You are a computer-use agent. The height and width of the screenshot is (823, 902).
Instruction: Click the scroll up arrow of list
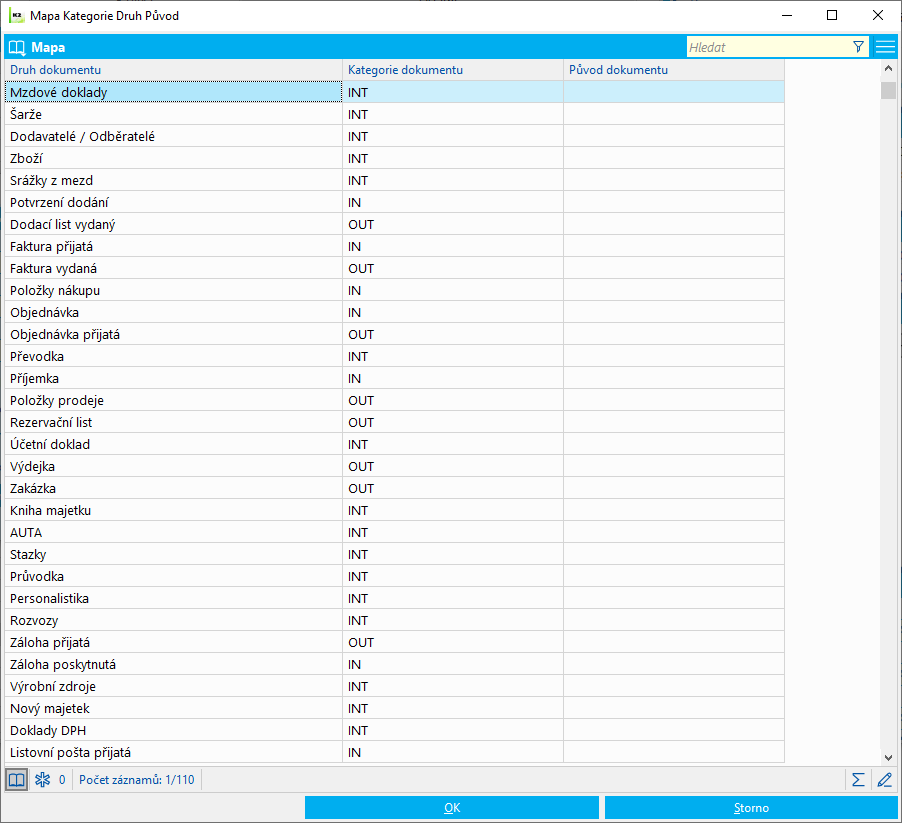(888, 68)
